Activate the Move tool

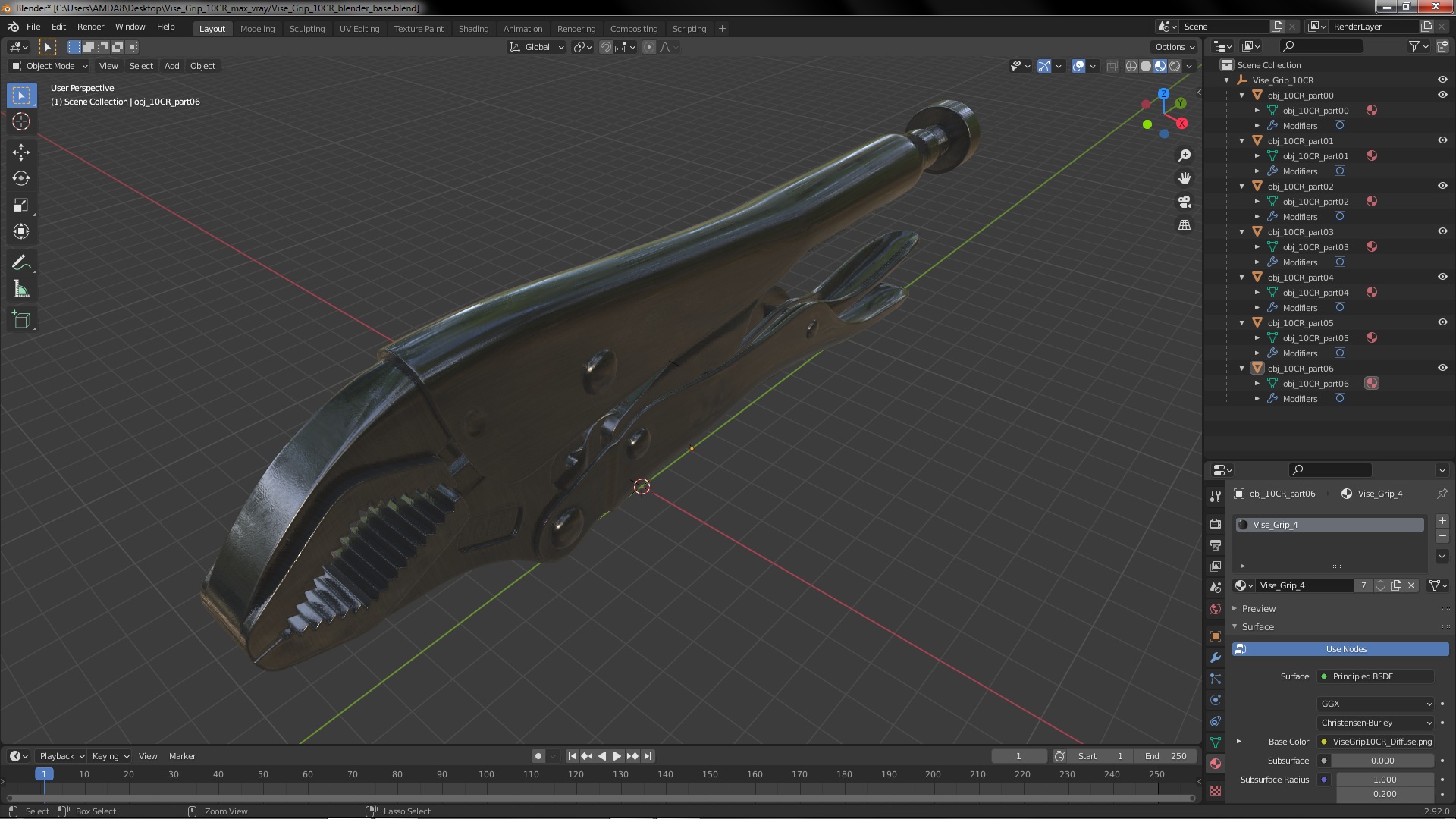click(21, 152)
